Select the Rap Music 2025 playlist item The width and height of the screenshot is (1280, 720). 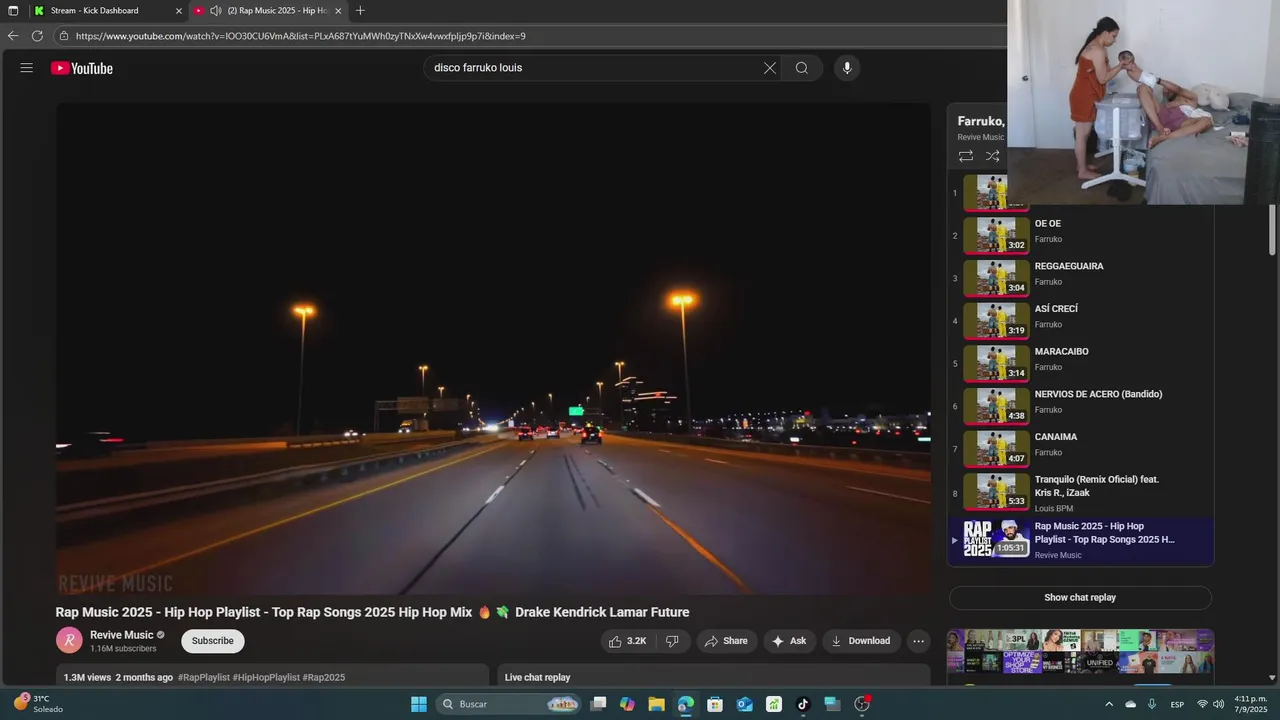click(1080, 540)
